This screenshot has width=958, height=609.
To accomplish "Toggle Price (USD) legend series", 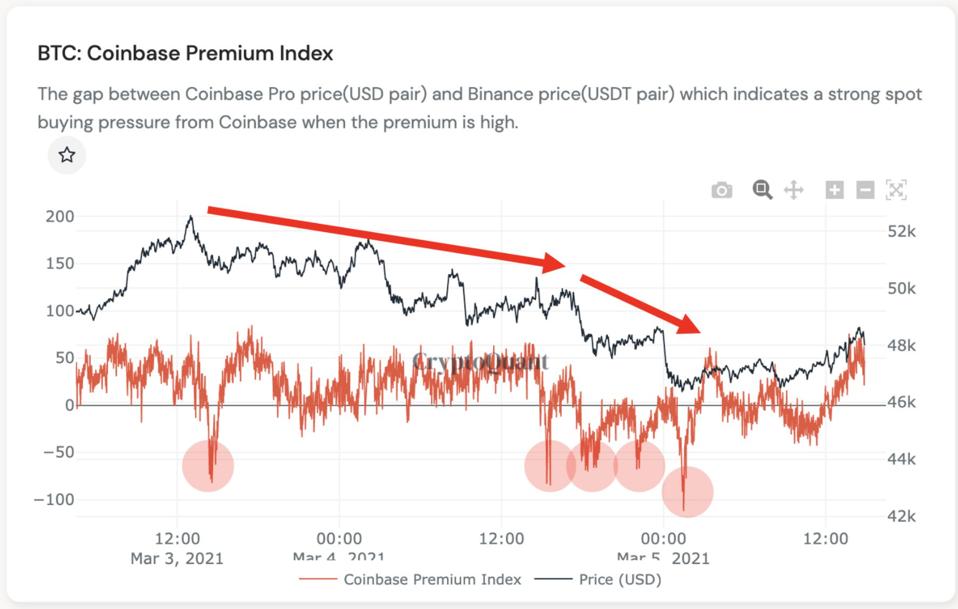I will (x=620, y=579).
